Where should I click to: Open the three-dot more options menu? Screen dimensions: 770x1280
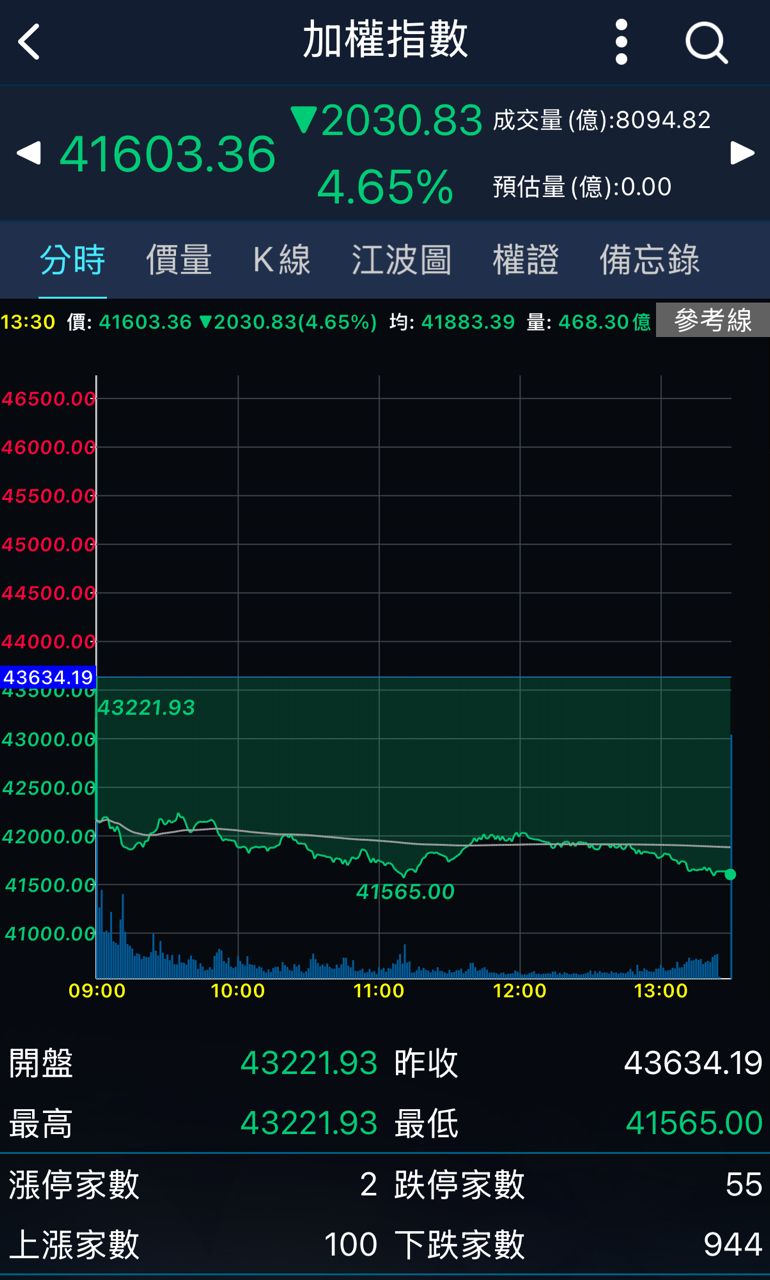click(x=621, y=42)
